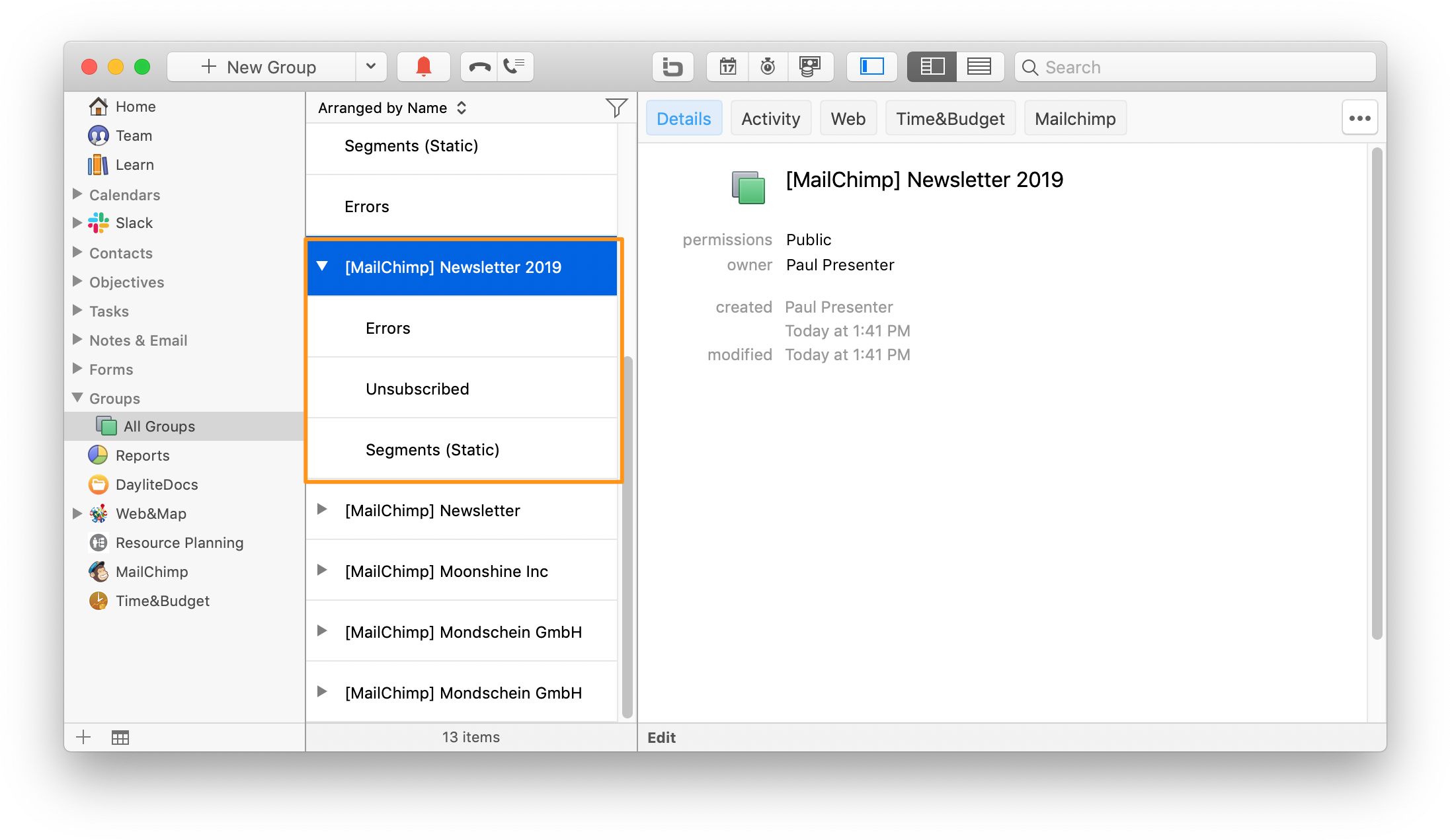Click the table grid icon at sidebar bottom
The width and height of the screenshot is (1450, 840).
(120, 737)
